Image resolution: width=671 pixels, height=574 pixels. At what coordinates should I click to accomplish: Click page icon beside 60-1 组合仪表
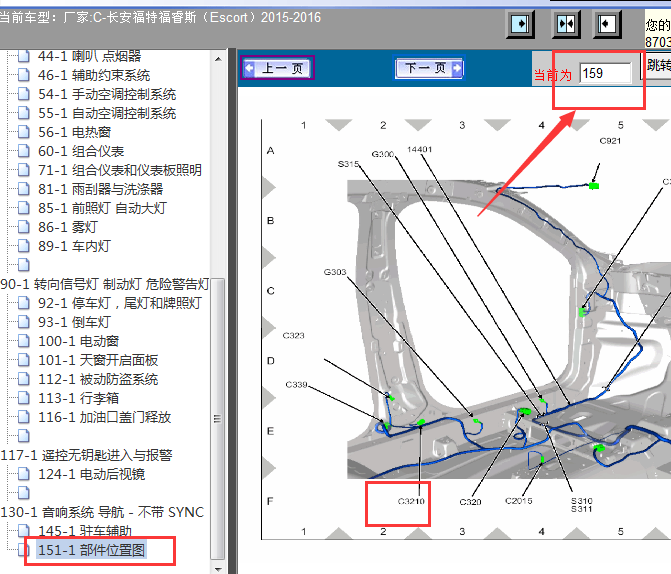(x=24, y=151)
